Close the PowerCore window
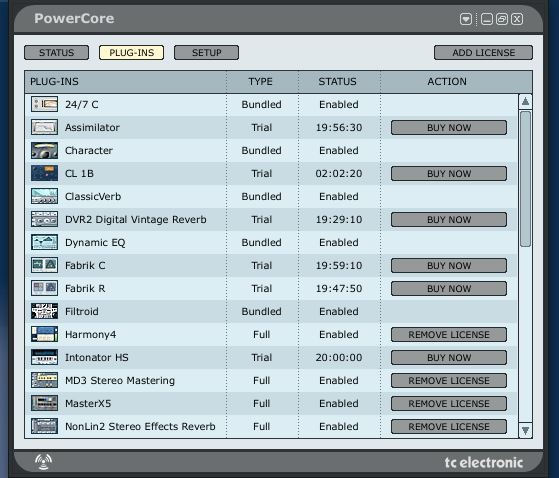This screenshot has width=559, height=478. click(517, 19)
